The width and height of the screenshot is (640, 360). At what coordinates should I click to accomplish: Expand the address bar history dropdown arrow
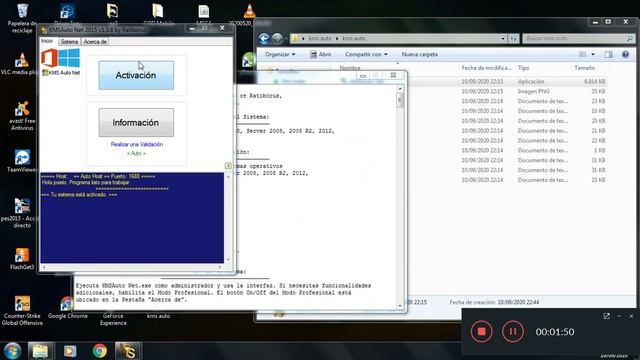pos(502,38)
